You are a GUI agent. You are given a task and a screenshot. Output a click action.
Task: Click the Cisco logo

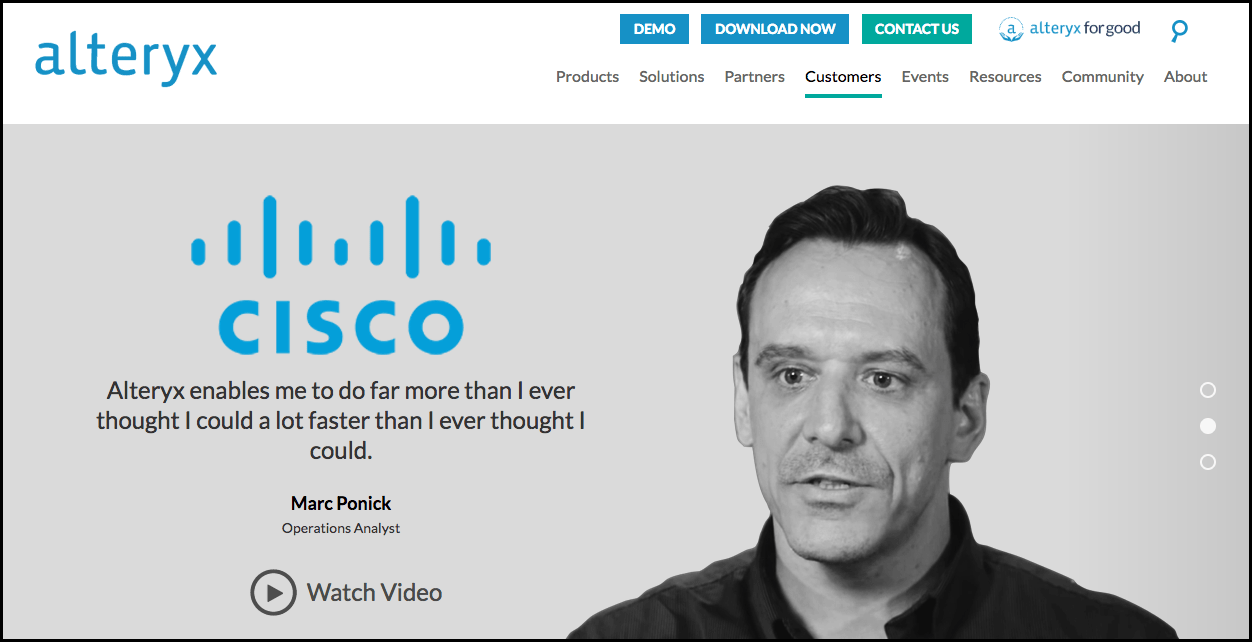pyautogui.click(x=341, y=275)
